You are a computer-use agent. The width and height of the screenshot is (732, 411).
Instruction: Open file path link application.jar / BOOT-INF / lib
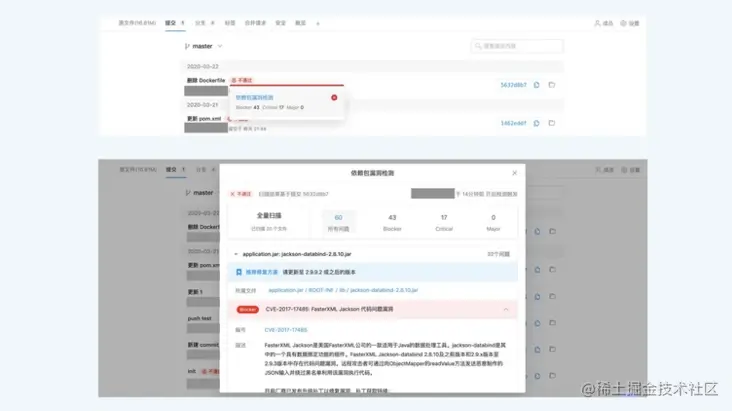point(343,290)
